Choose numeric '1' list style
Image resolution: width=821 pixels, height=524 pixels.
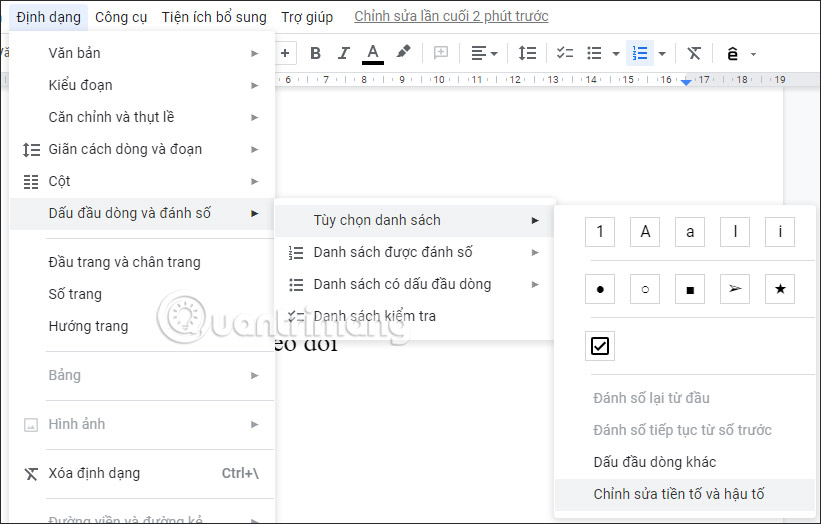click(600, 231)
